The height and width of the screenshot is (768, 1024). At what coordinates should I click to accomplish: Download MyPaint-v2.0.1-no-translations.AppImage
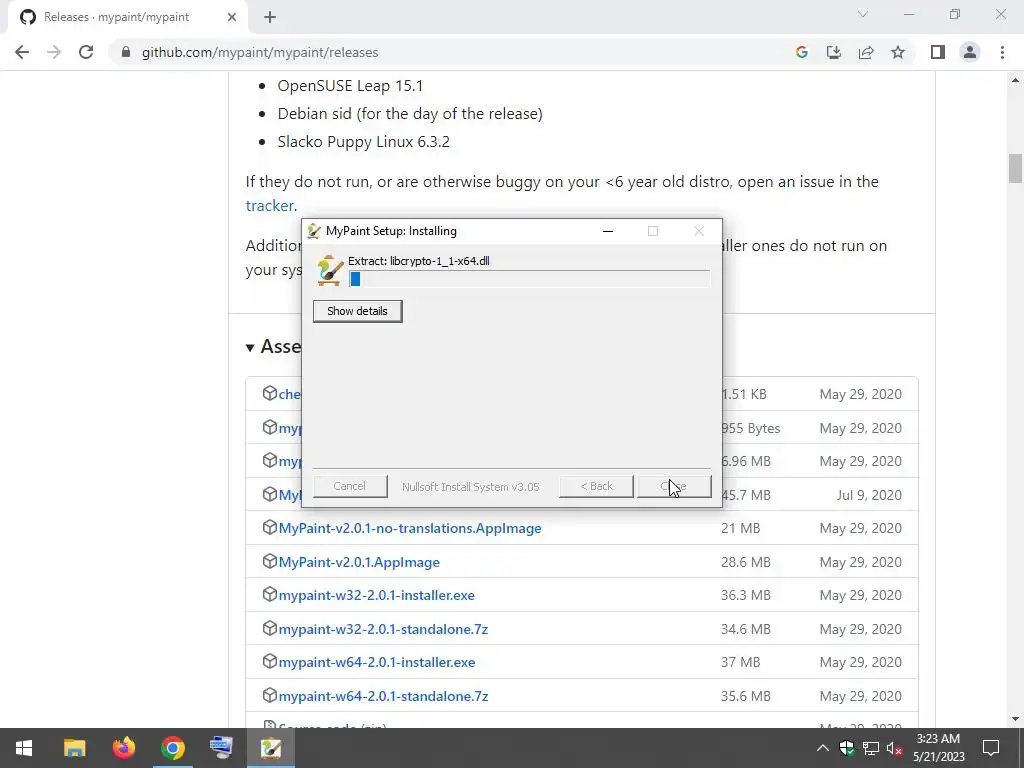click(410, 528)
